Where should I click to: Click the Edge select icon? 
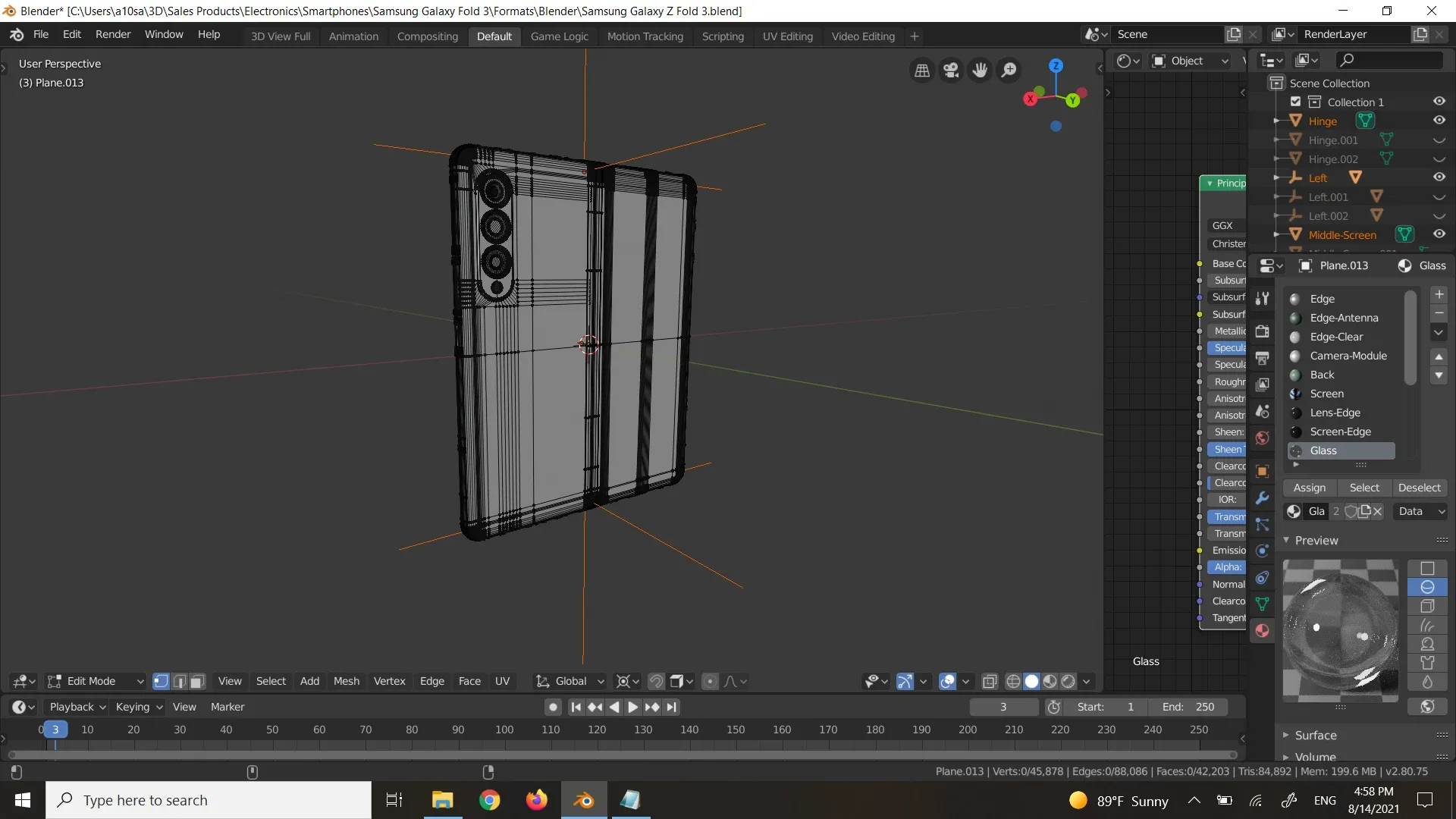pos(178,681)
